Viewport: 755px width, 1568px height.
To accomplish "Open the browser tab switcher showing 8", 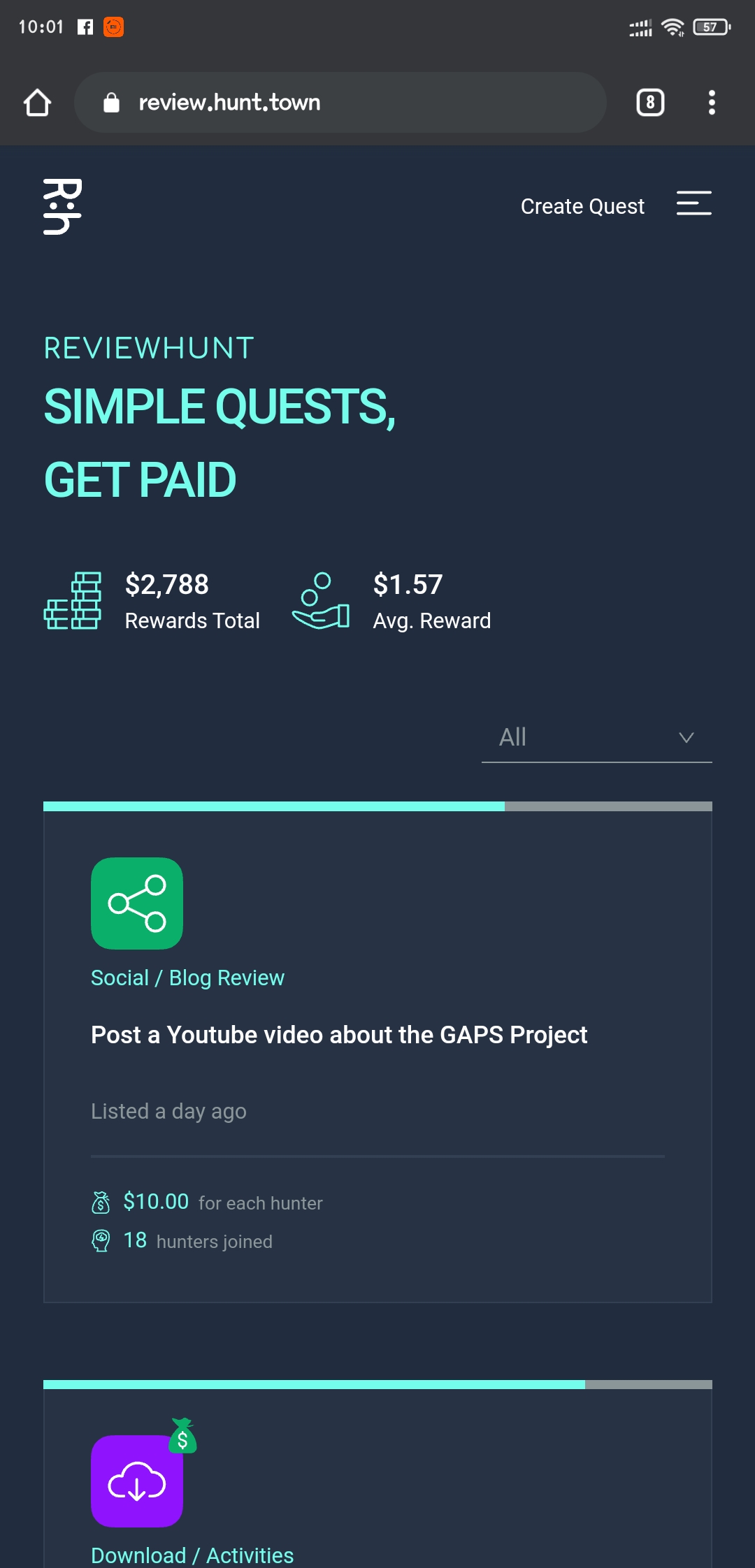I will [649, 102].
